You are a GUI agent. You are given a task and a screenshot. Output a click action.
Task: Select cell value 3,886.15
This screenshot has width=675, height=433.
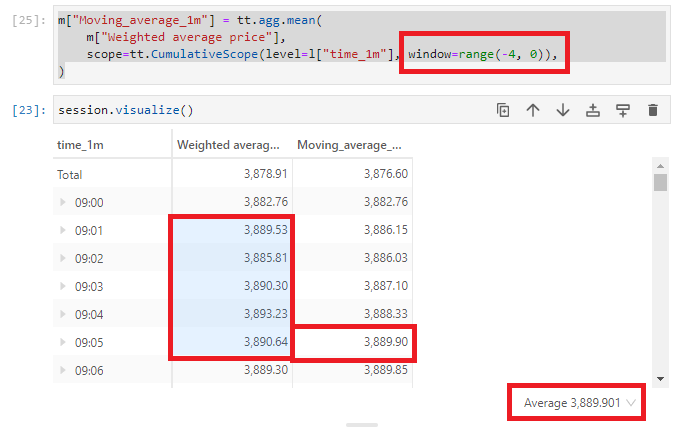(386, 230)
